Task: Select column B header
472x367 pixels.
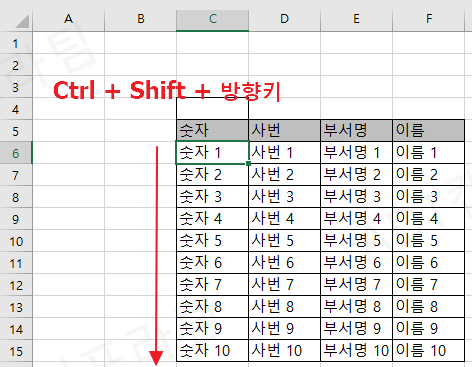Action: click(x=140, y=19)
